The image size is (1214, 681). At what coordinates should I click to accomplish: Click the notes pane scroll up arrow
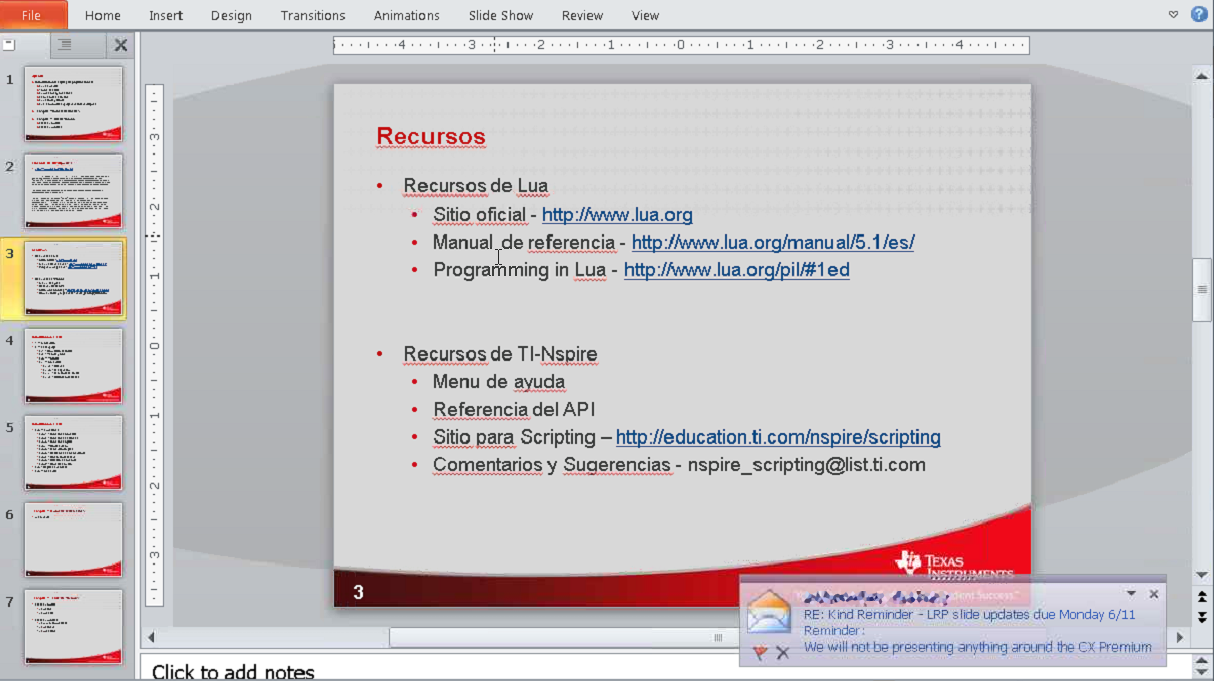coord(1203,662)
